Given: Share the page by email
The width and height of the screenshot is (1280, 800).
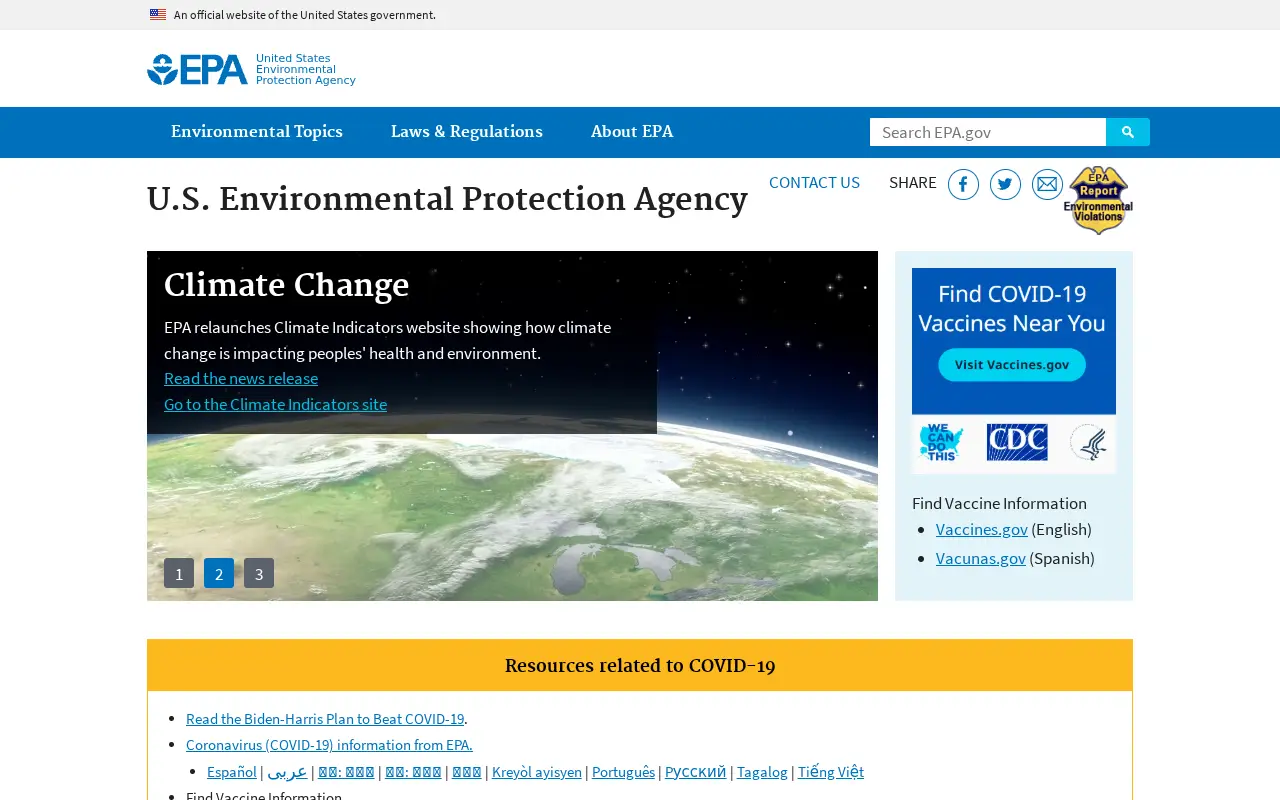Looking at the screenshot, I should coord(1047,184).
